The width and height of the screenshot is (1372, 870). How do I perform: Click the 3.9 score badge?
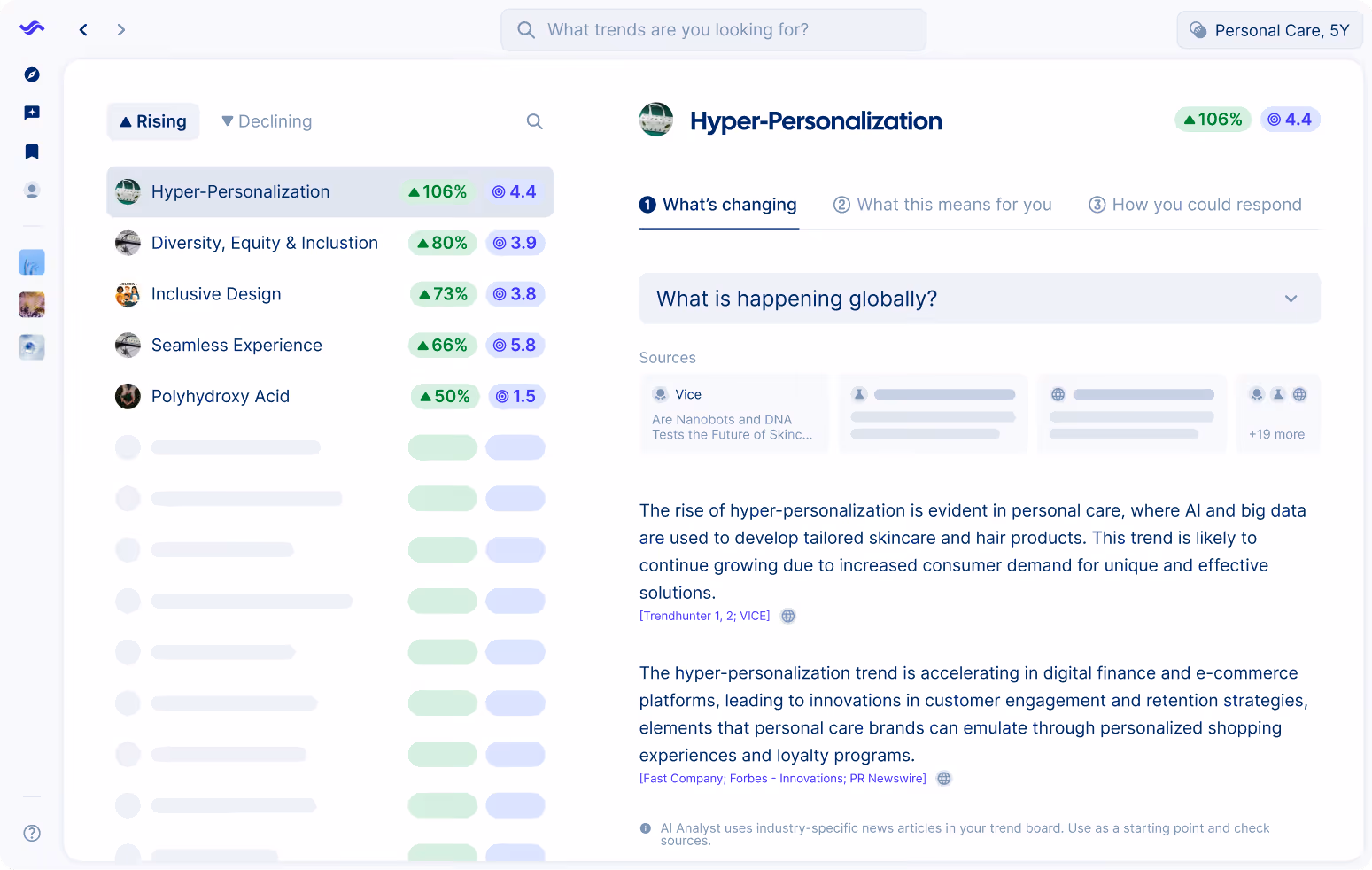(x=515, y=243)
